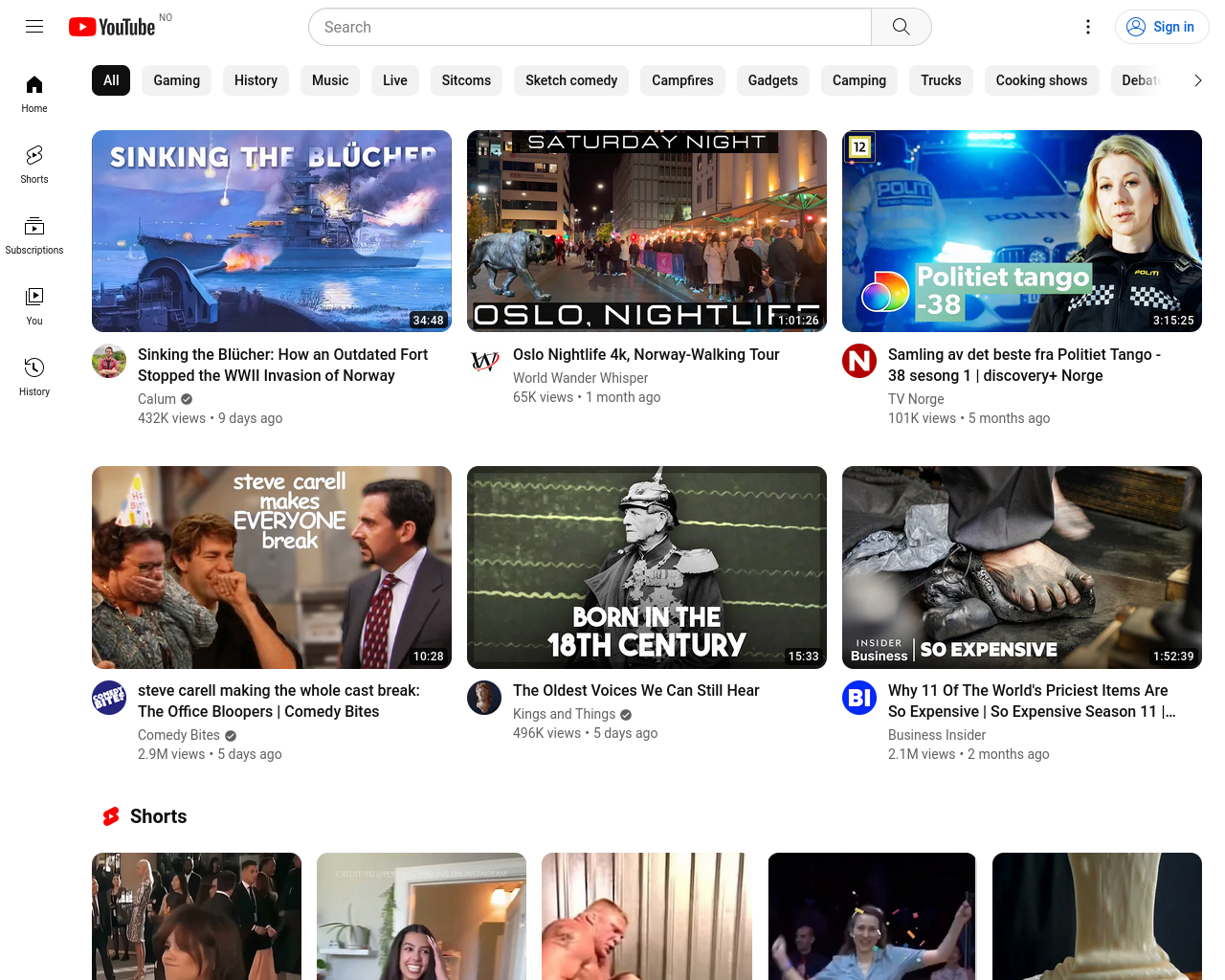Select the Sketch comedy chip

point(571,80)
